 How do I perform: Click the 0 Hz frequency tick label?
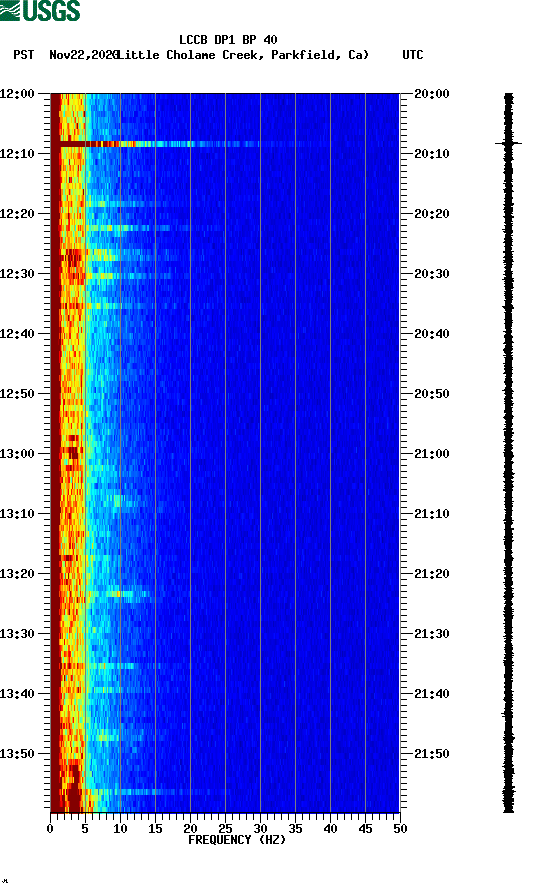[x=50, y=829]
